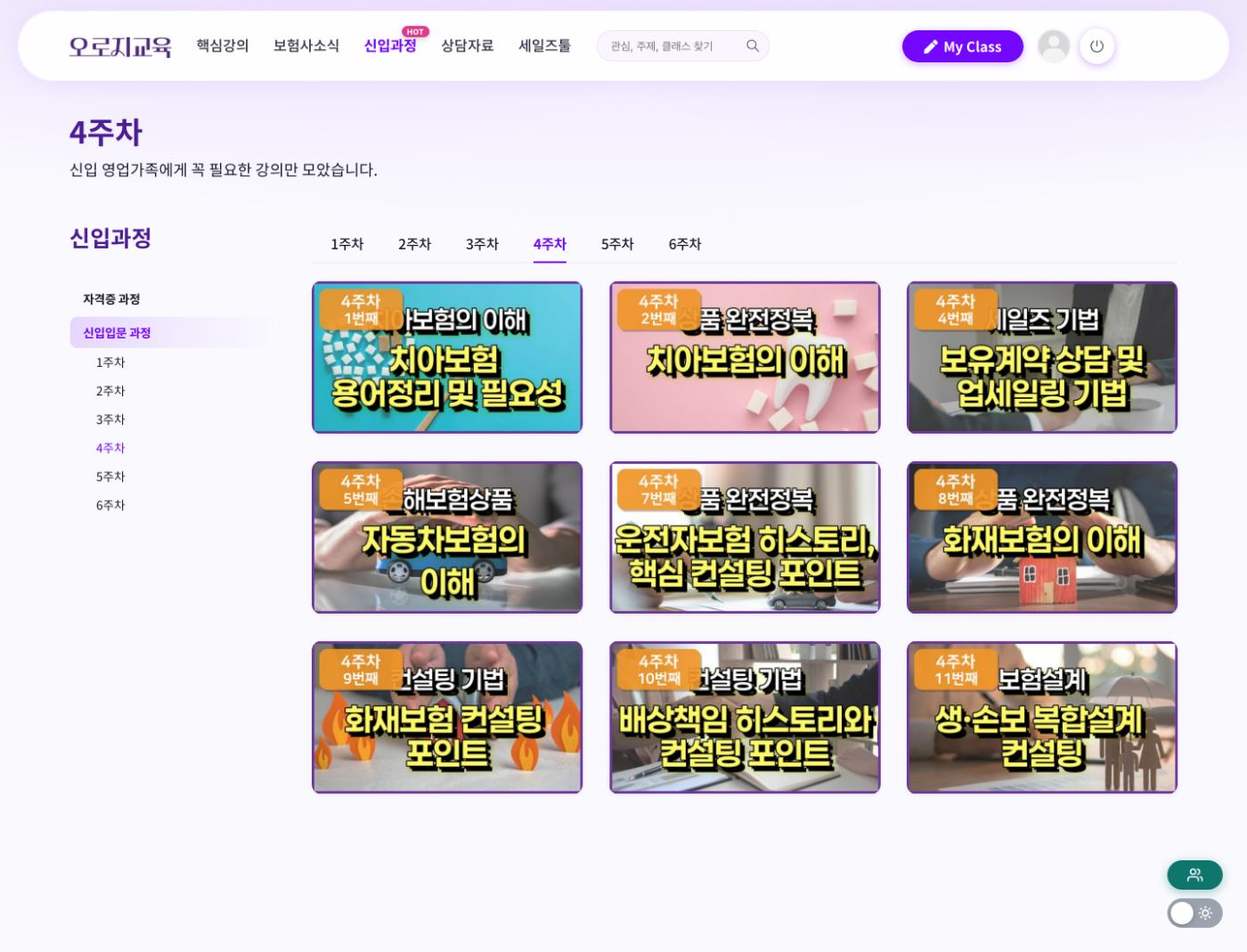Open sidebar 1주차 item
The image size is (1247, 952).
click(110, 362)
